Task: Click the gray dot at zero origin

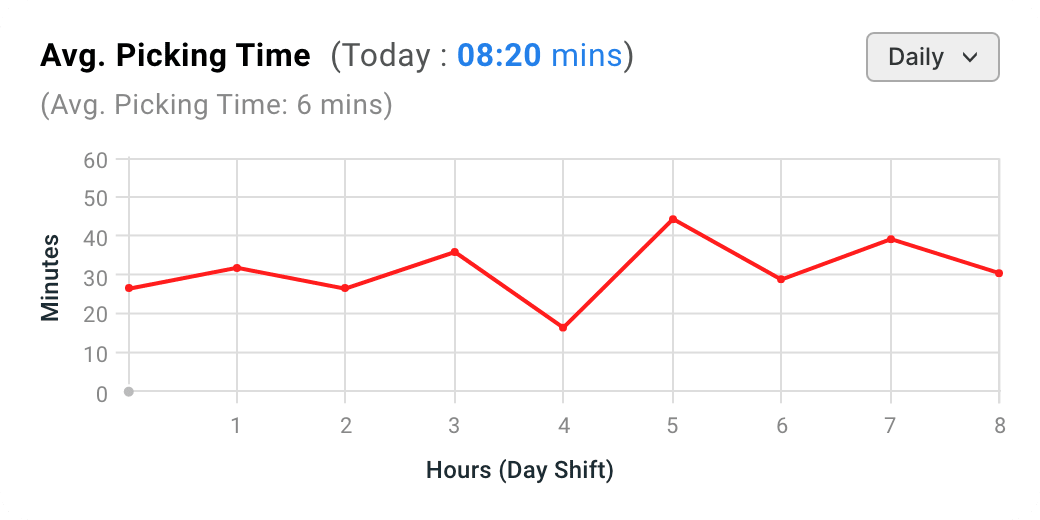Action: (x=129, y=392)
